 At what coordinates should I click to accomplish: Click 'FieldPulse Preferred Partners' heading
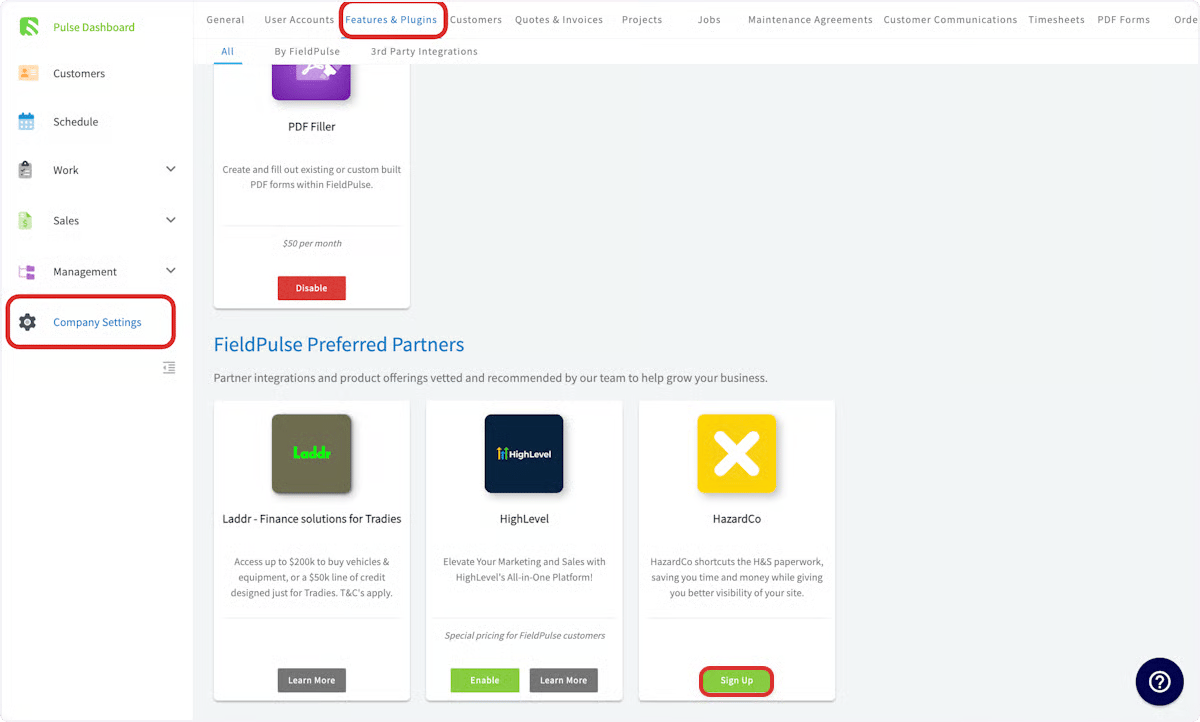pos(339,345)
